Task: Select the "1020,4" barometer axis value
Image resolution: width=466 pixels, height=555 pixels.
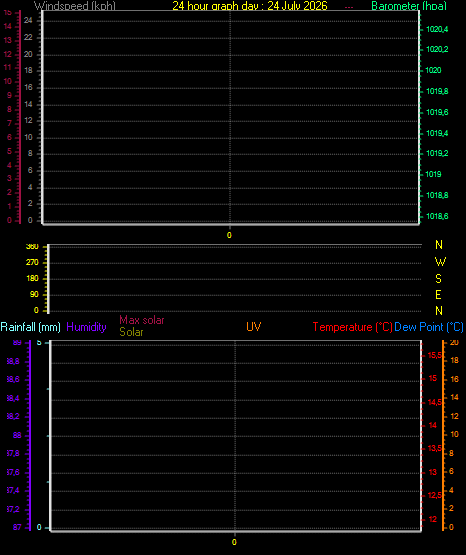Action: (437, 29)
